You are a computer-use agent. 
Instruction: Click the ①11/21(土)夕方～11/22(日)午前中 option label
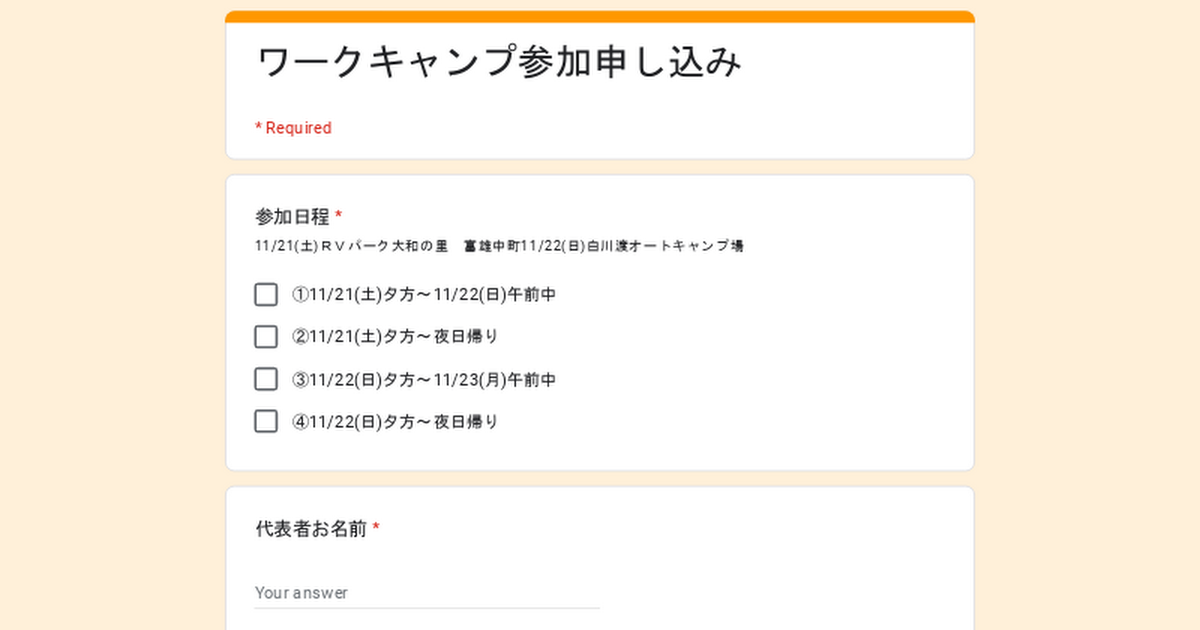[x=424, y=295]
